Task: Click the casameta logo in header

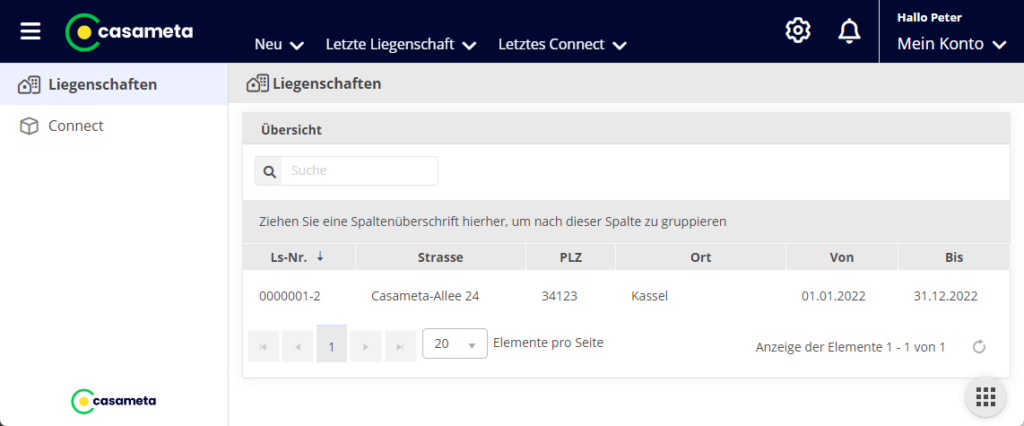Action: point(129,32)
